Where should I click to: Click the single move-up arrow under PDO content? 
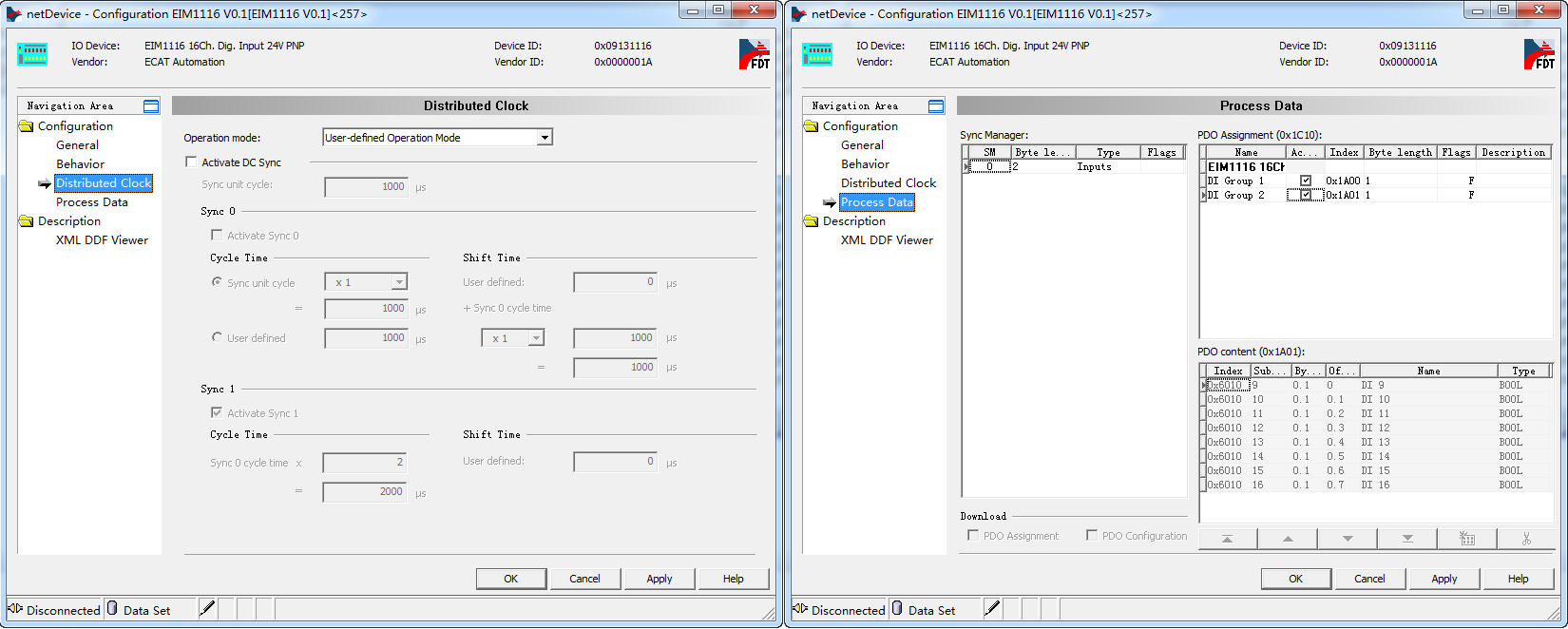[x=1288, y=539]
